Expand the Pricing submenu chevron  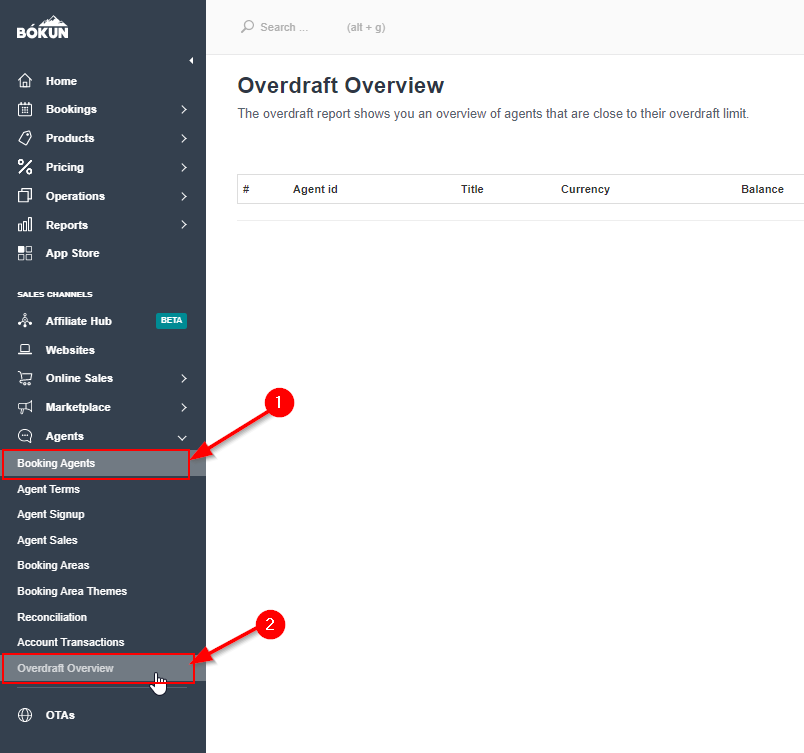pos(184,167)
